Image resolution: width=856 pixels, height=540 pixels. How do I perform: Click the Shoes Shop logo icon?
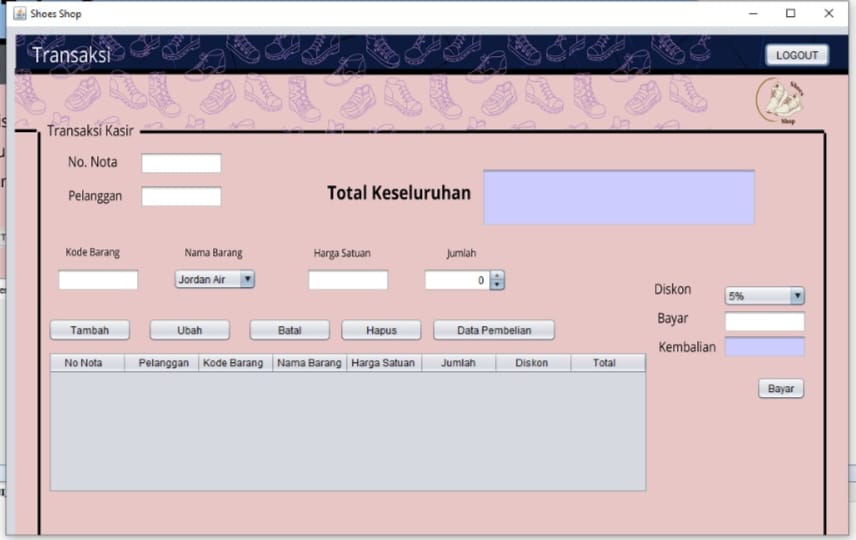pyautogui.click(x=781, y=103)
